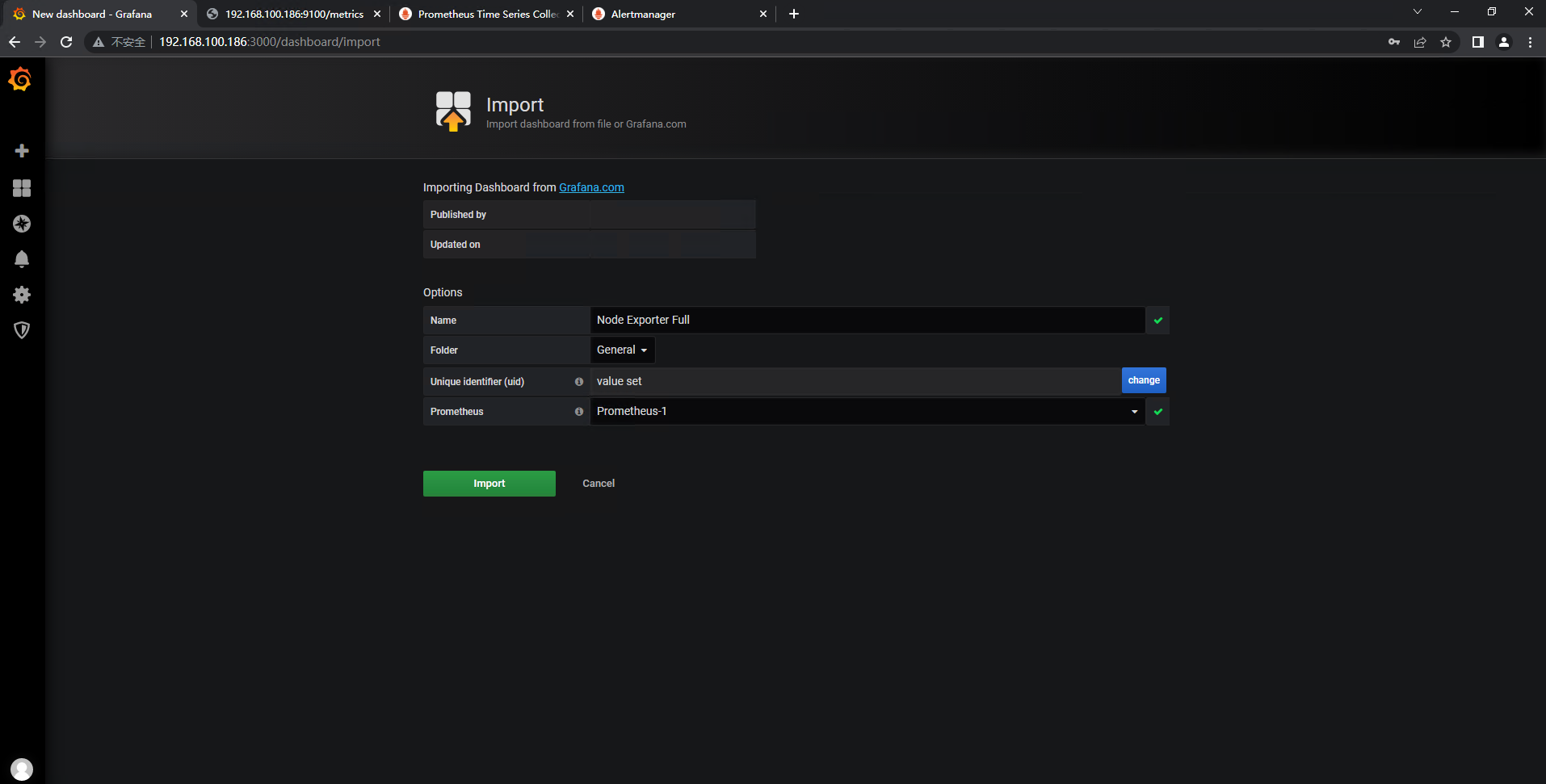Switch to Prometheus Time Series tab
Image resolution: width=1546 pixels, height=784 pixels.
[x=488, y=14]
